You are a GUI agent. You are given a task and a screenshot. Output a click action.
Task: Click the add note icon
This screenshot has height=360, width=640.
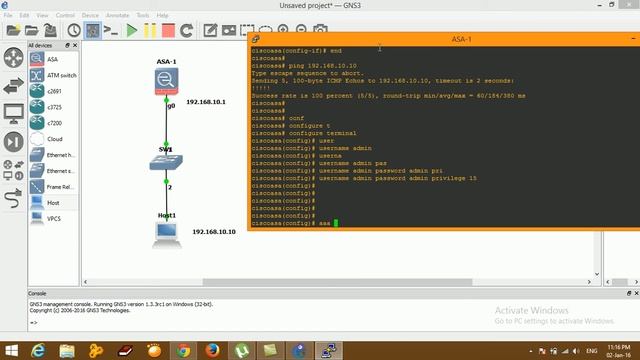tap(210, 30)
